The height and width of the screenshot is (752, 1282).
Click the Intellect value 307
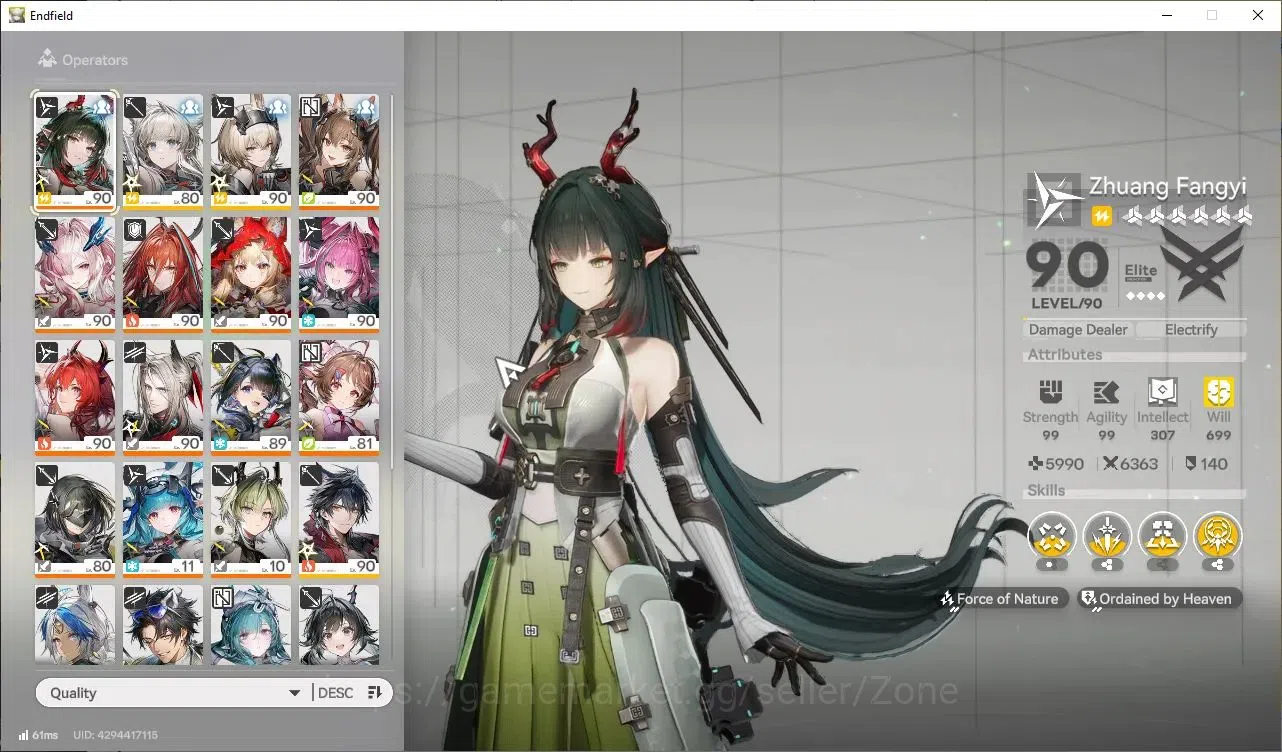[1163, 435]
